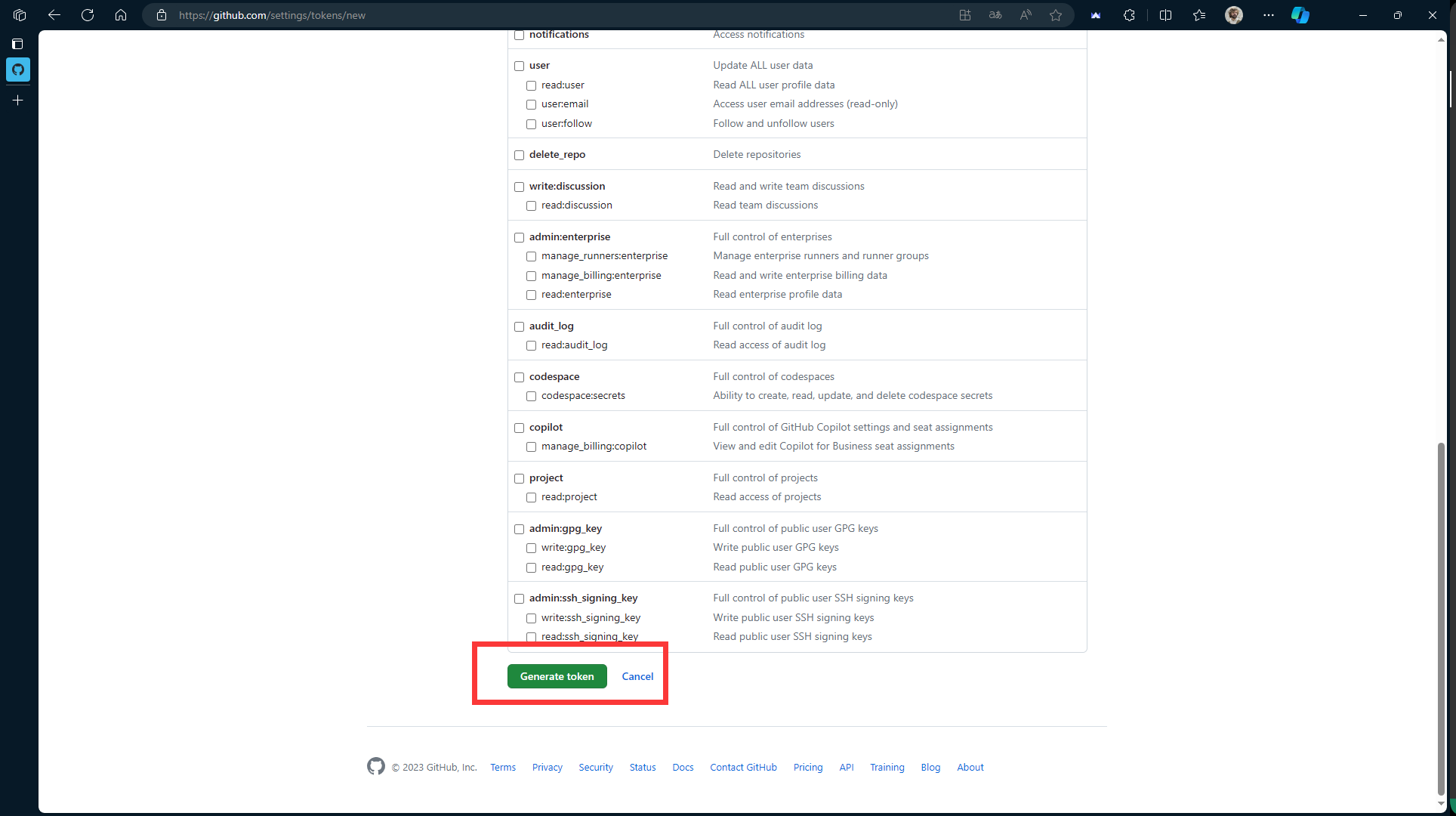The width and height of the screenshot is (1456, 816).
Task: Click the refresh page icon
Action: [88, 15]
